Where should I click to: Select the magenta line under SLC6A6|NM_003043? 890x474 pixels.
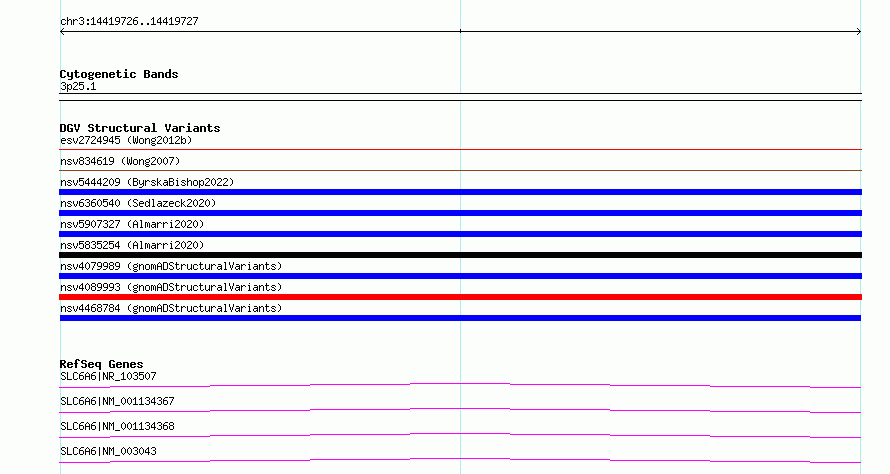460,460
